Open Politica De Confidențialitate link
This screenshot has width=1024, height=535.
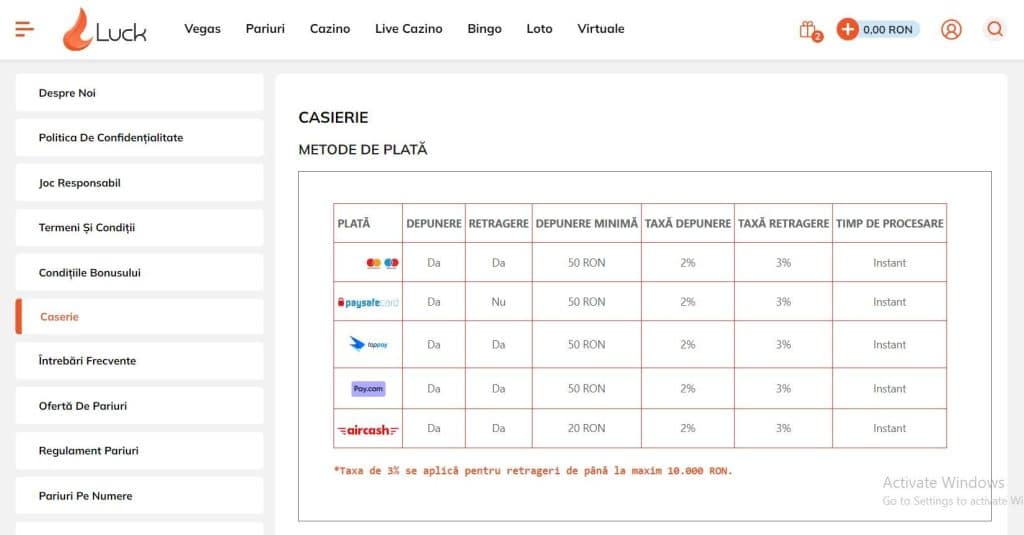point(140,138)
